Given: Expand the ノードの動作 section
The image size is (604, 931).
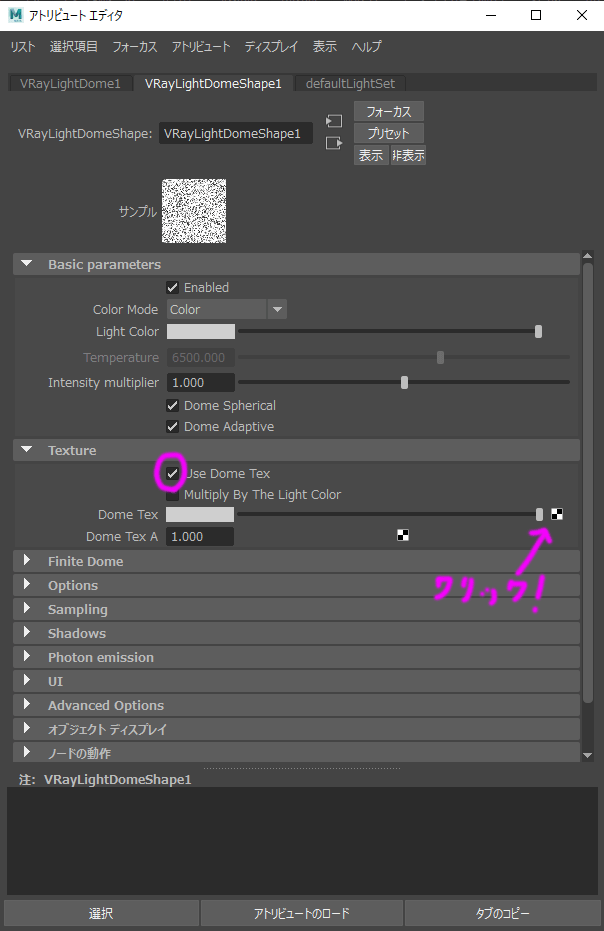Looking at the screenshot, I should click(x=27, y=752).
